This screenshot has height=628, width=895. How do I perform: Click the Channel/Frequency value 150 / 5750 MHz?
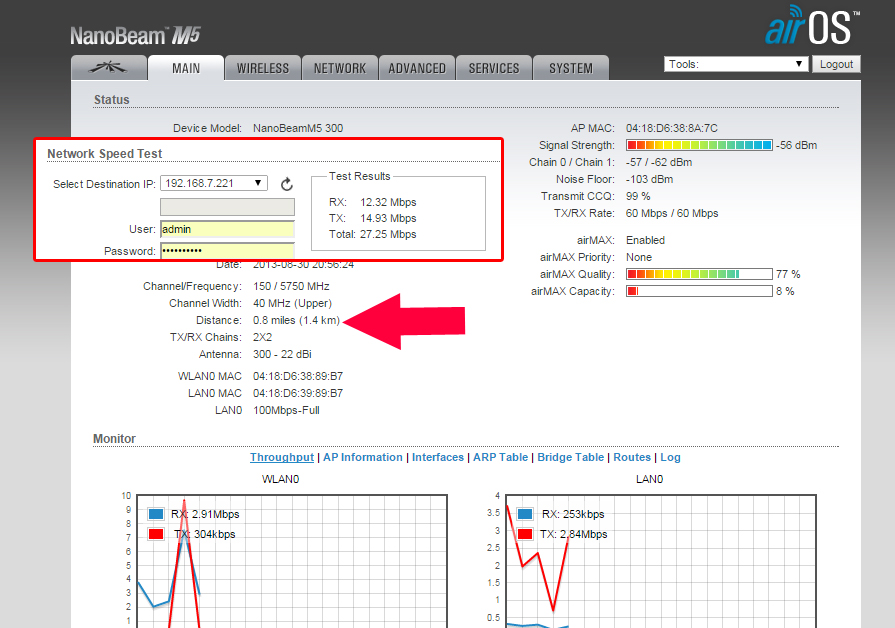[x=291, y=286]
